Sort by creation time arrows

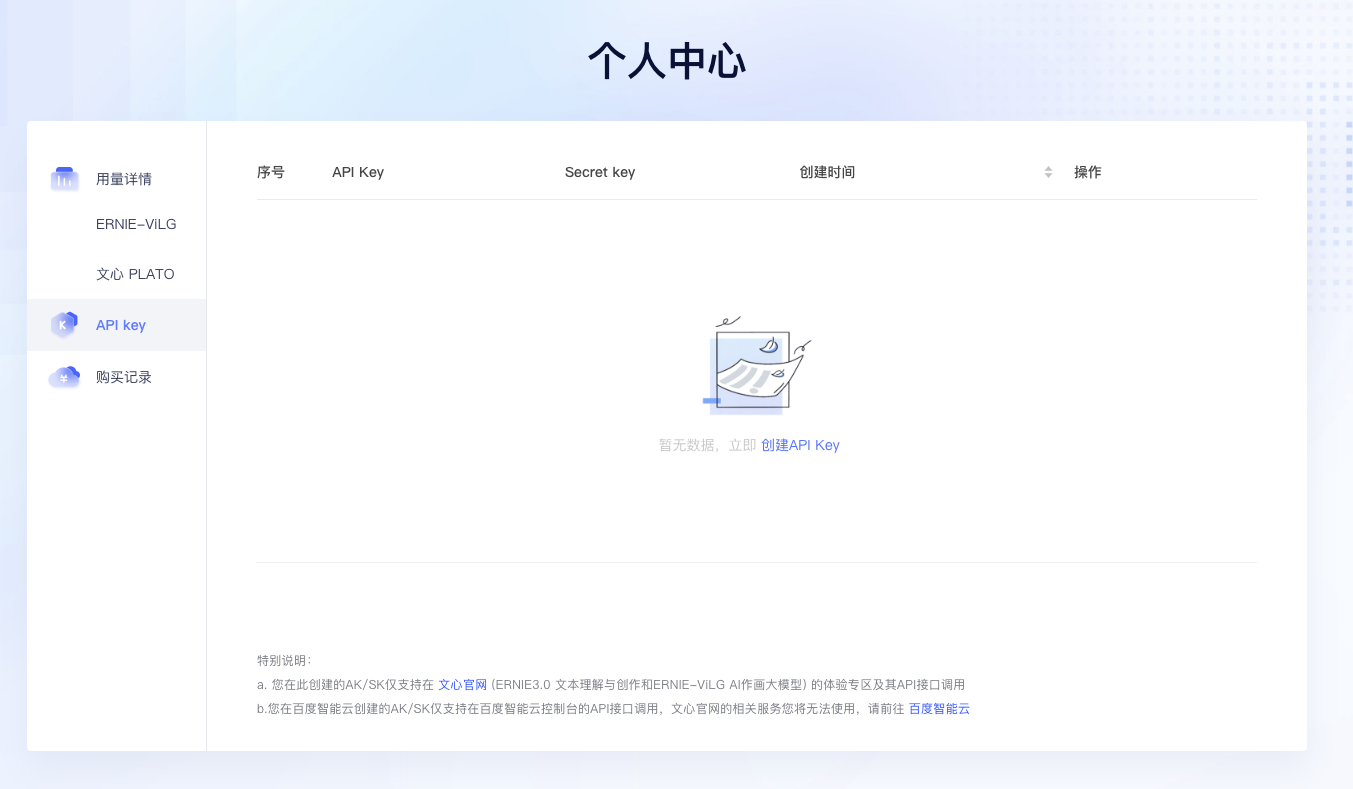click(1048, 172)
